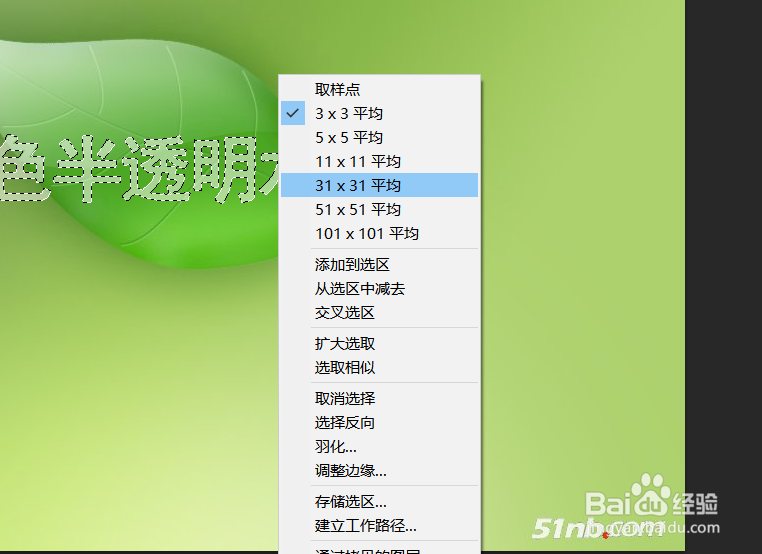Click 取消选择 to deselect
The image size is (762, 554).
coord(380,398)
